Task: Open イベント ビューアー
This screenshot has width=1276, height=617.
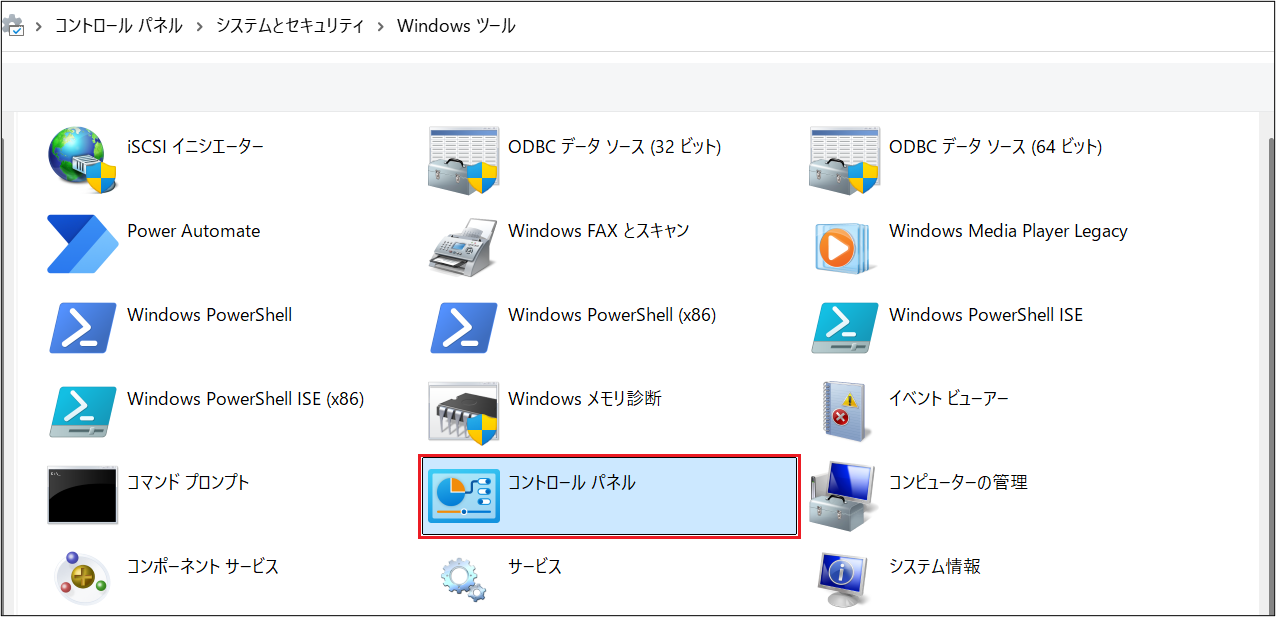Action: click(x=947, y=398)
